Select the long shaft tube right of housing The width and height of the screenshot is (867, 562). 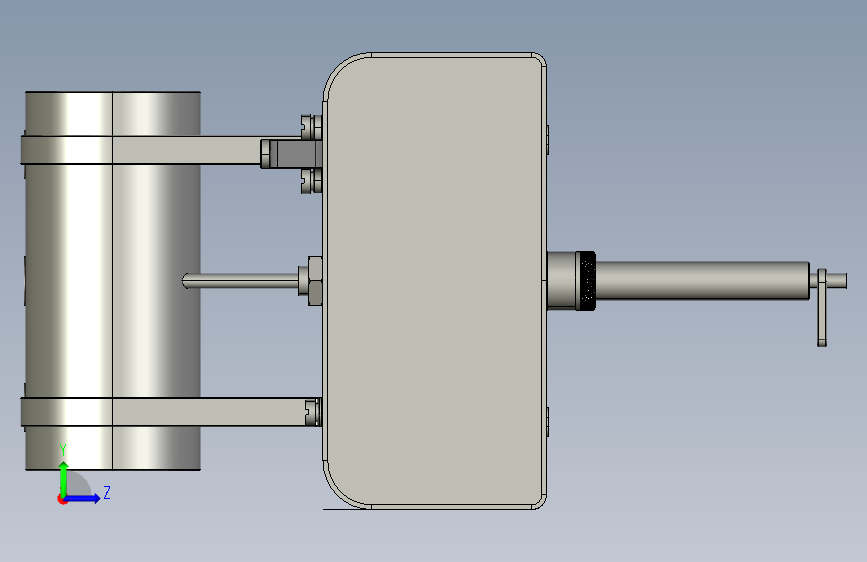(x=702, y=281)
